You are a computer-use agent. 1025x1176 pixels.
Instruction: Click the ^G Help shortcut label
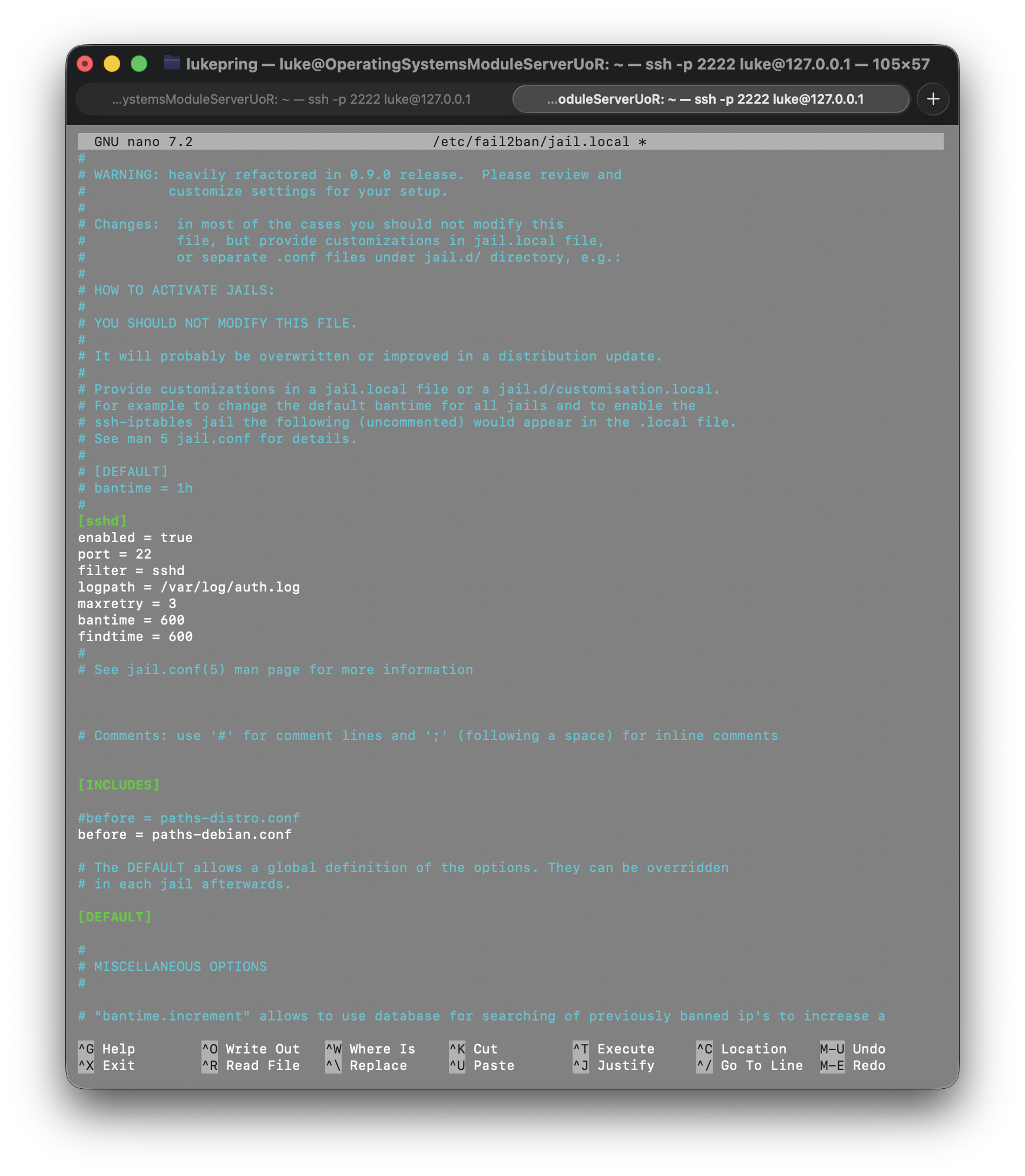tap(107, 1049)
